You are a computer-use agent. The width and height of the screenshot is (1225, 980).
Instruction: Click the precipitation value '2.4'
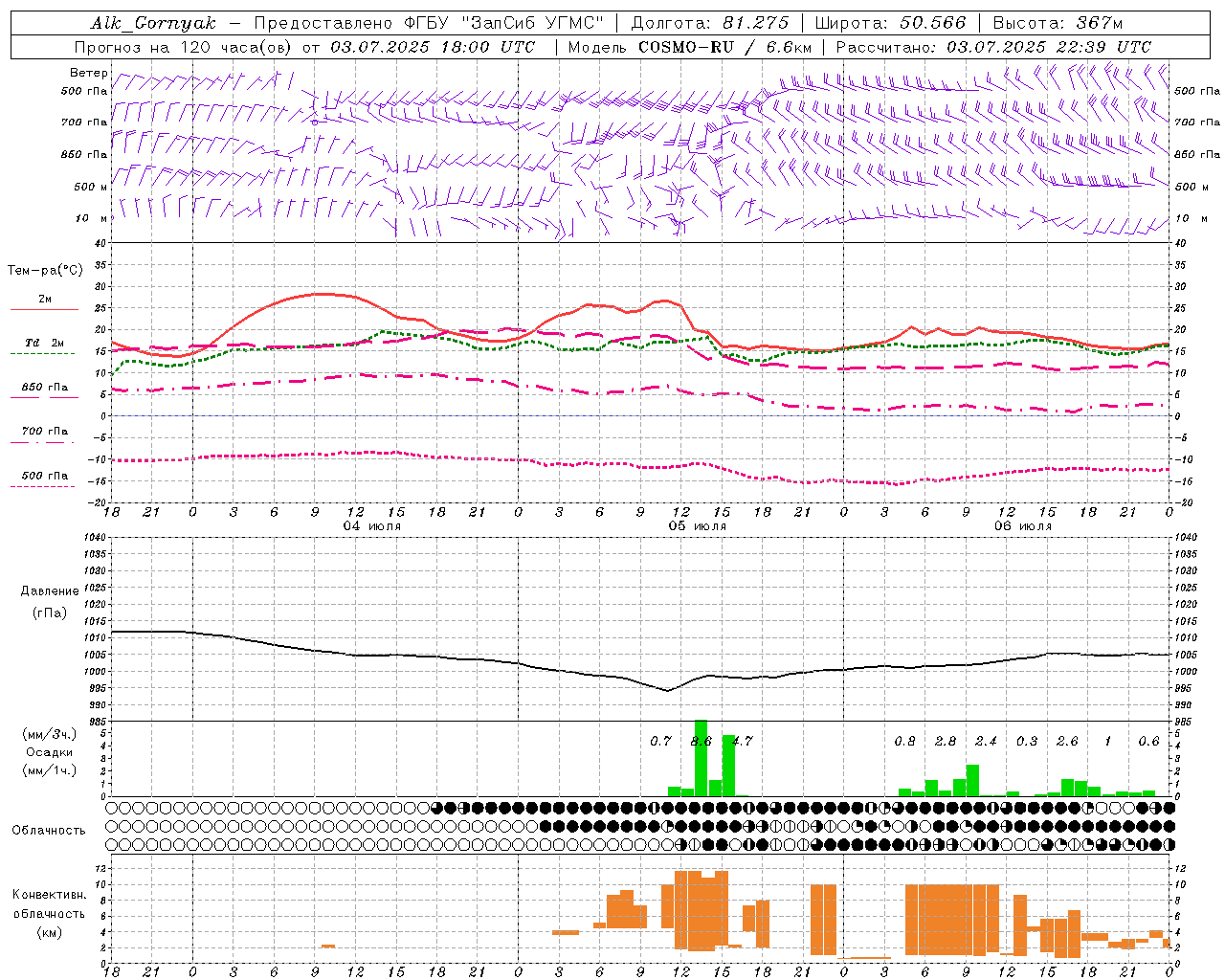[x=986, y=742]
